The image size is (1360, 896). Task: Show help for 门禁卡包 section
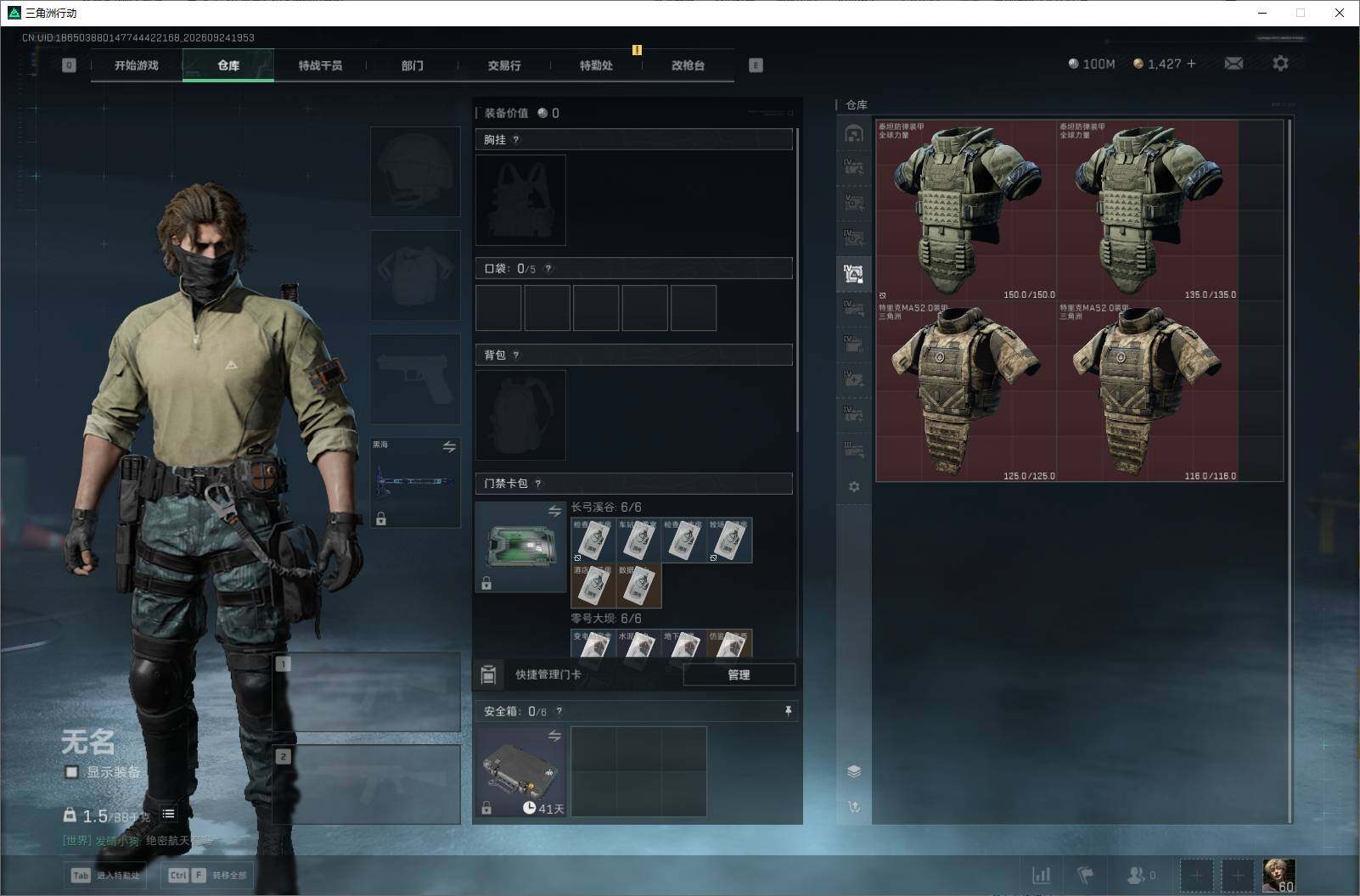pyautogui.click(x=538, y=484)
